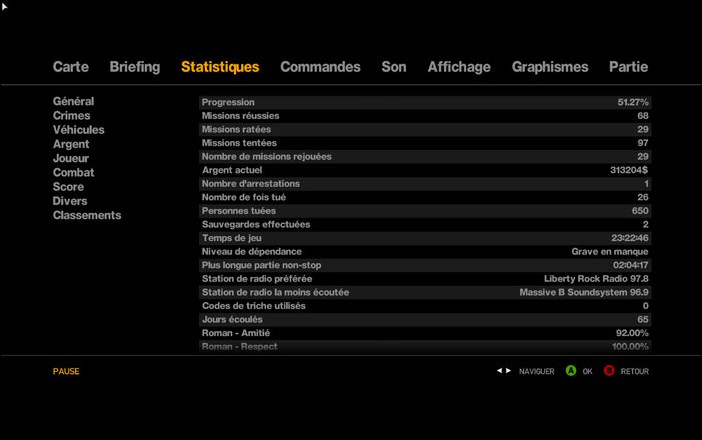Select the Général statistics category
Screen dimensions: 702x440
click(73, 101)
